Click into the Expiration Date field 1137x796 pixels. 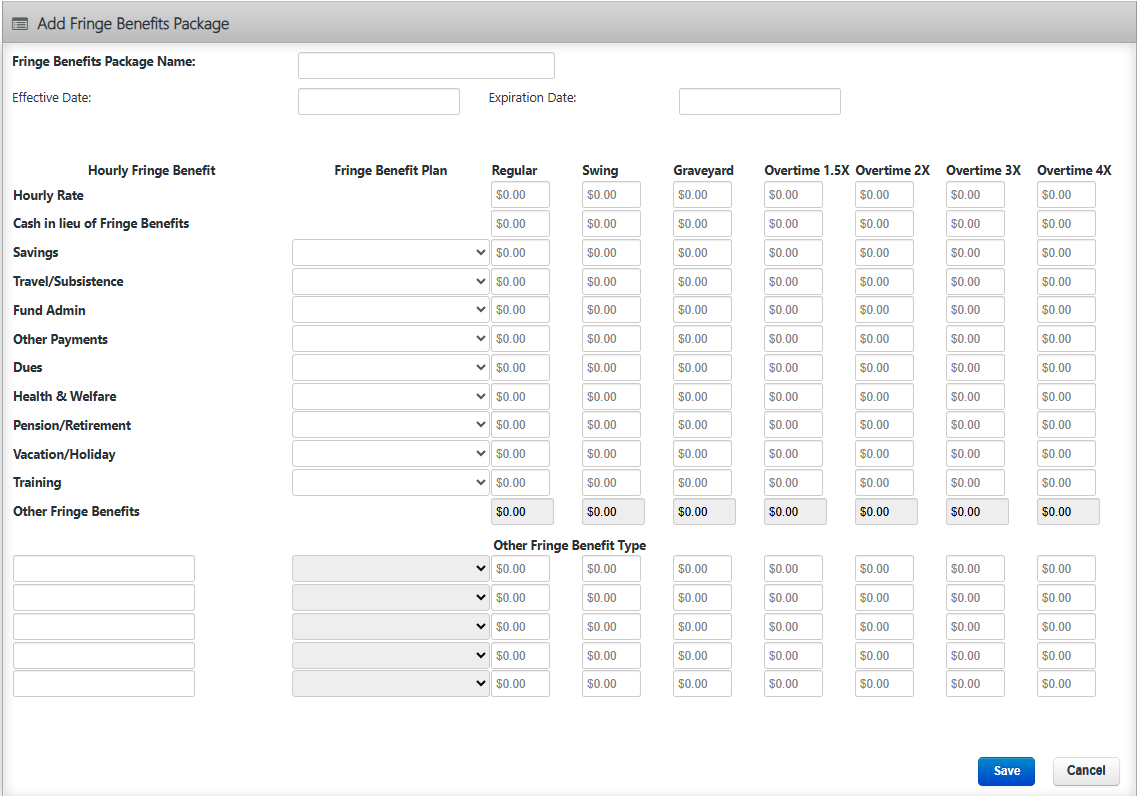(x=759, y=102)
